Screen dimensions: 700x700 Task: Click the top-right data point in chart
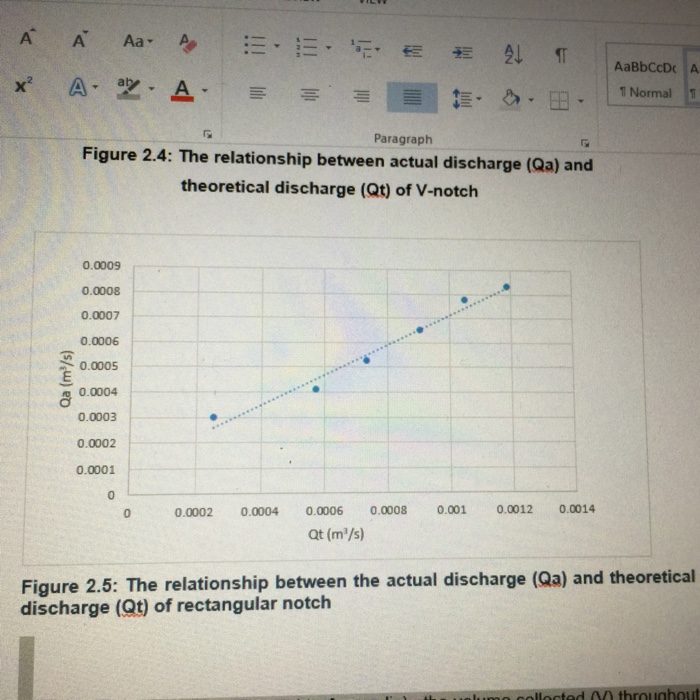506,287
